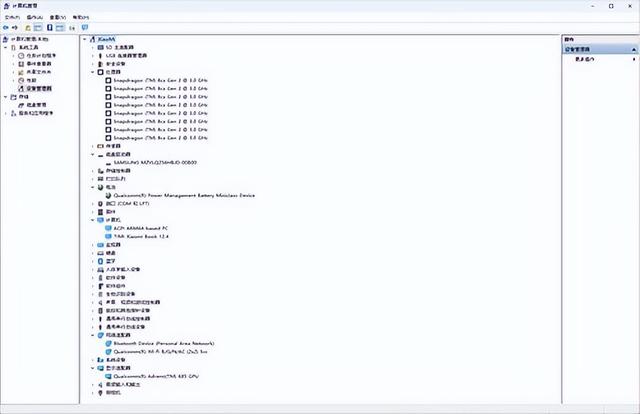Click the 系统设备 System devices icon
This screenshot has height=414, width=640.
pos(100,360)
